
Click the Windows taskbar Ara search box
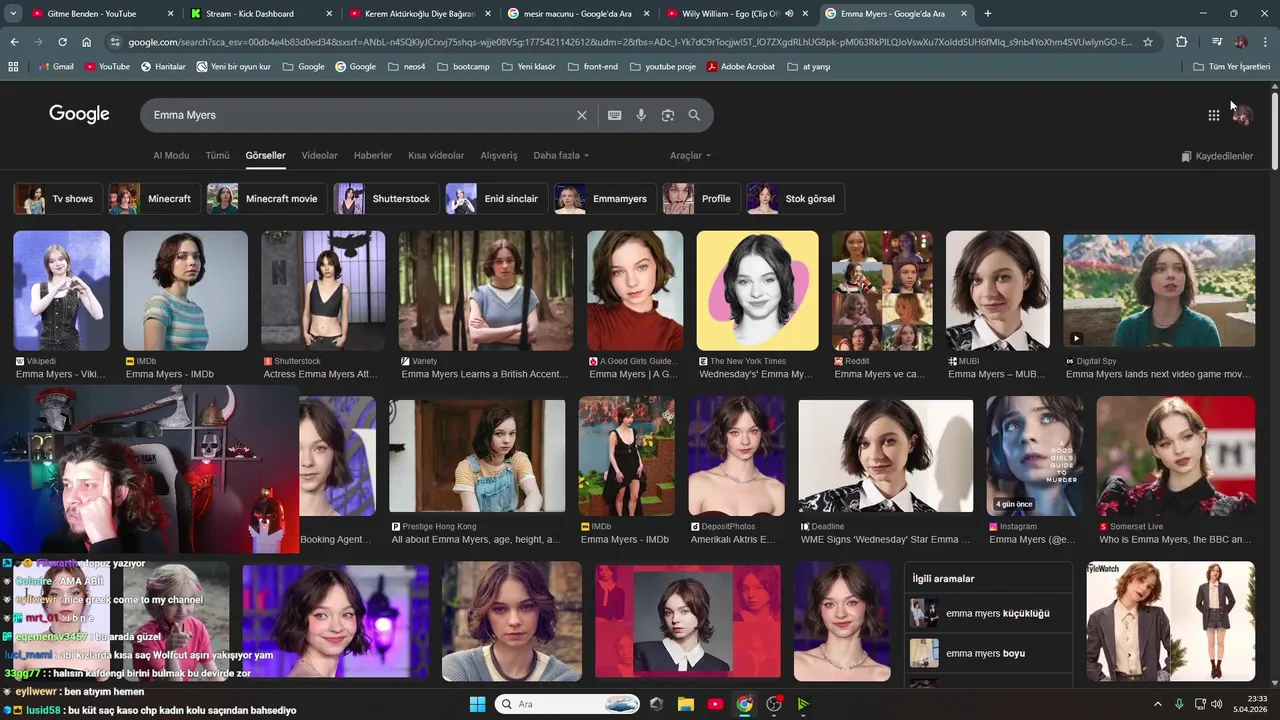tap(567, 704)
